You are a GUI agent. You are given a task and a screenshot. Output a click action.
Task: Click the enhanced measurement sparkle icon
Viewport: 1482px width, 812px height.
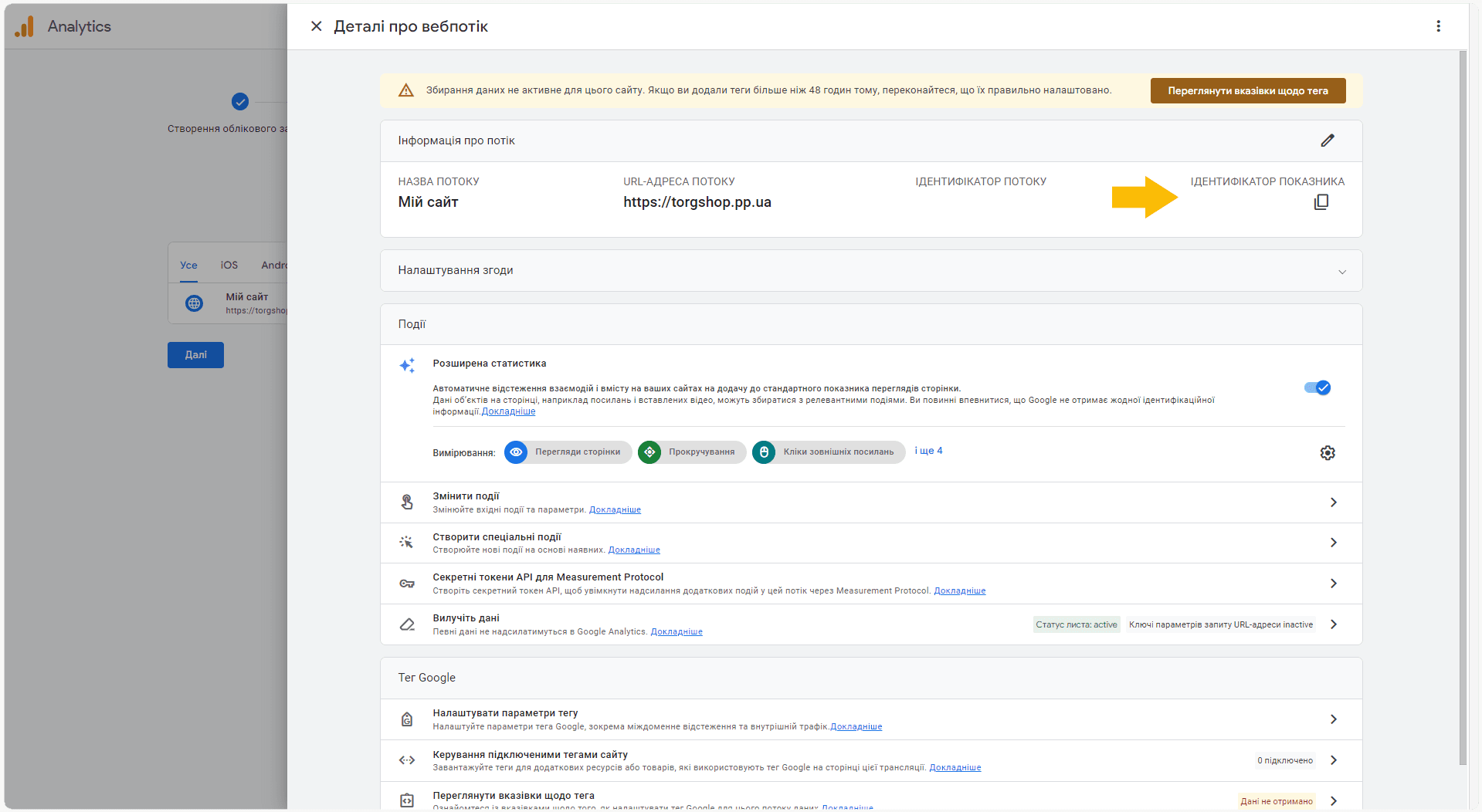point(407,365)
